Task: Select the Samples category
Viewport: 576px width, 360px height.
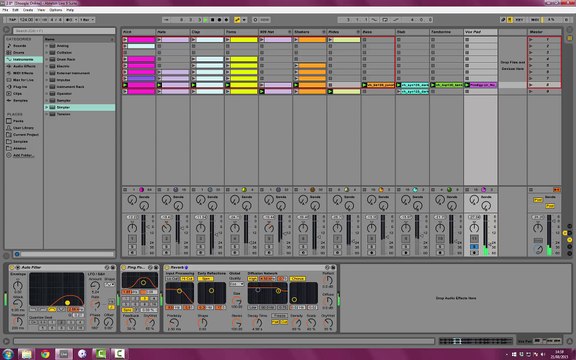Action: point(20,100)
